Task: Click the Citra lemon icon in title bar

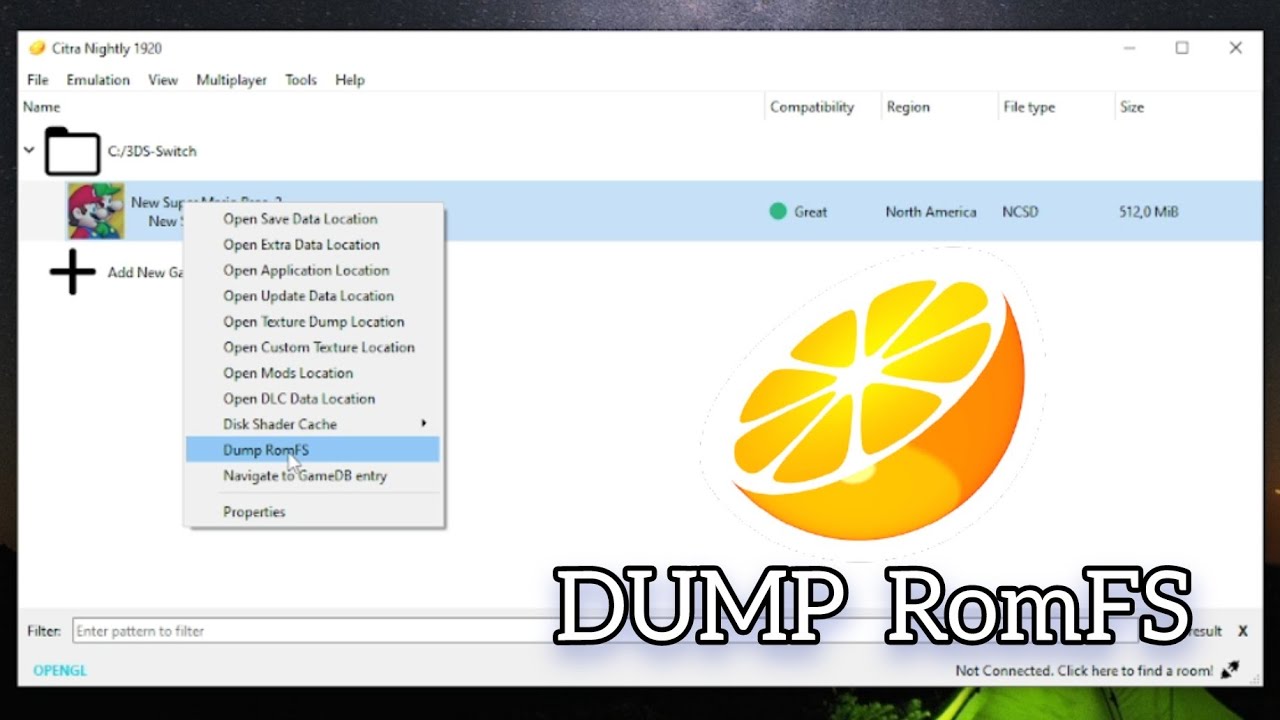Action: (37, 48)
